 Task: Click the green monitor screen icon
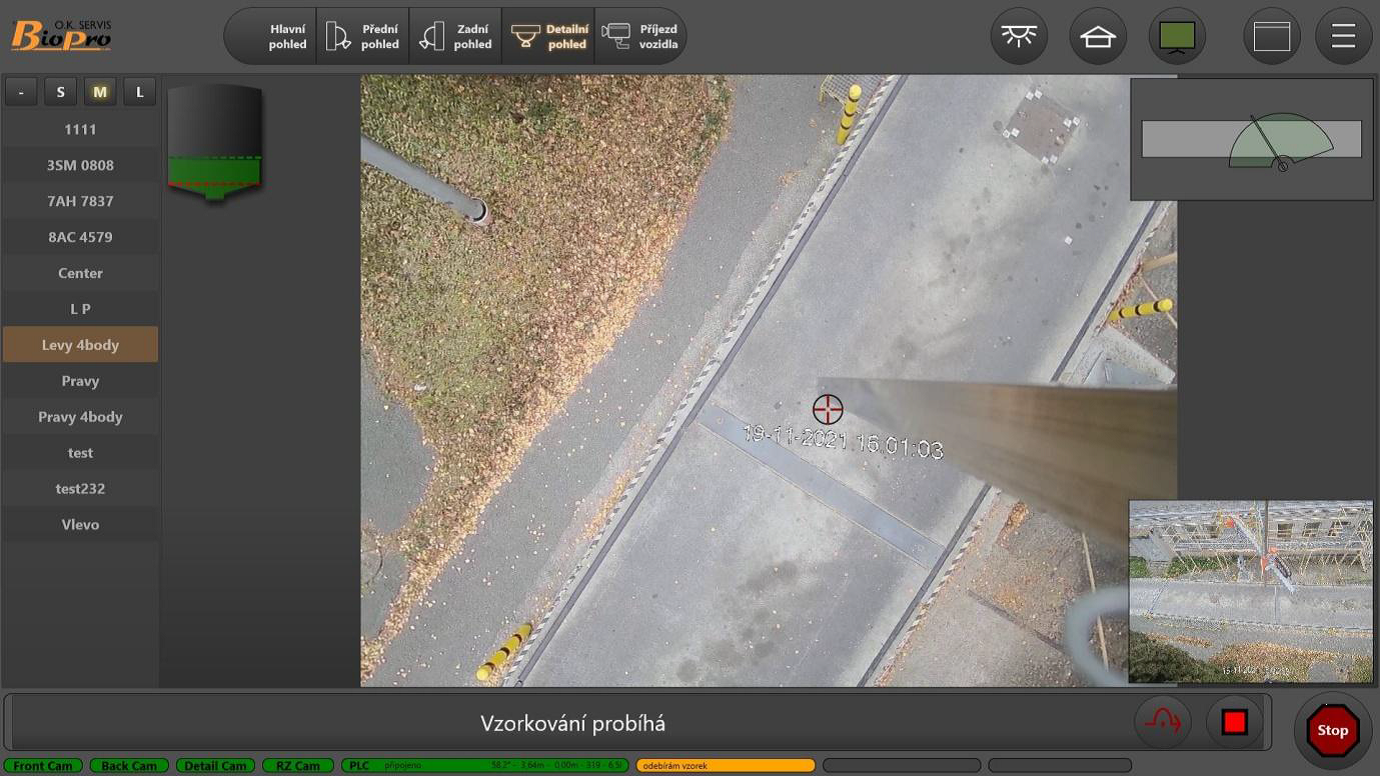pos(1177,37)
